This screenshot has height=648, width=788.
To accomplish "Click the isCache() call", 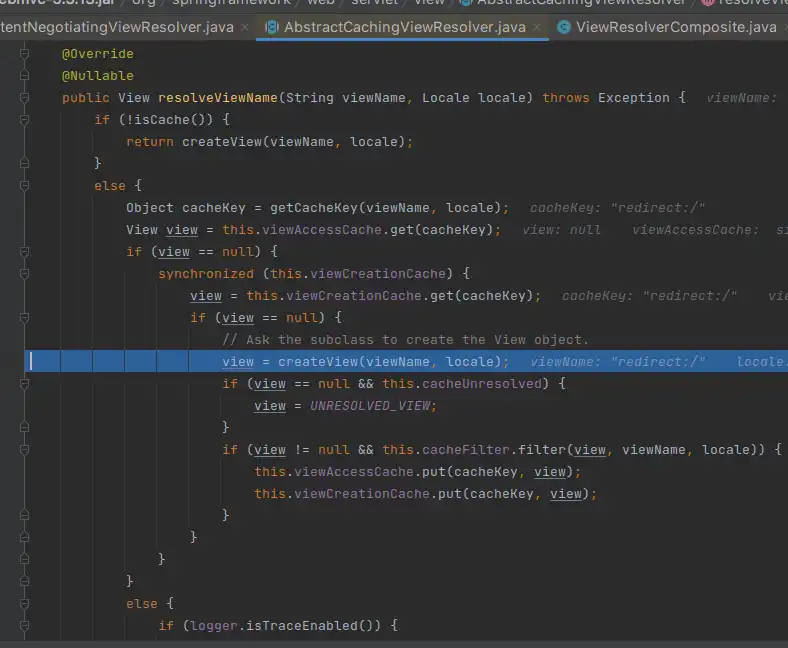I will tap(170, 120).
